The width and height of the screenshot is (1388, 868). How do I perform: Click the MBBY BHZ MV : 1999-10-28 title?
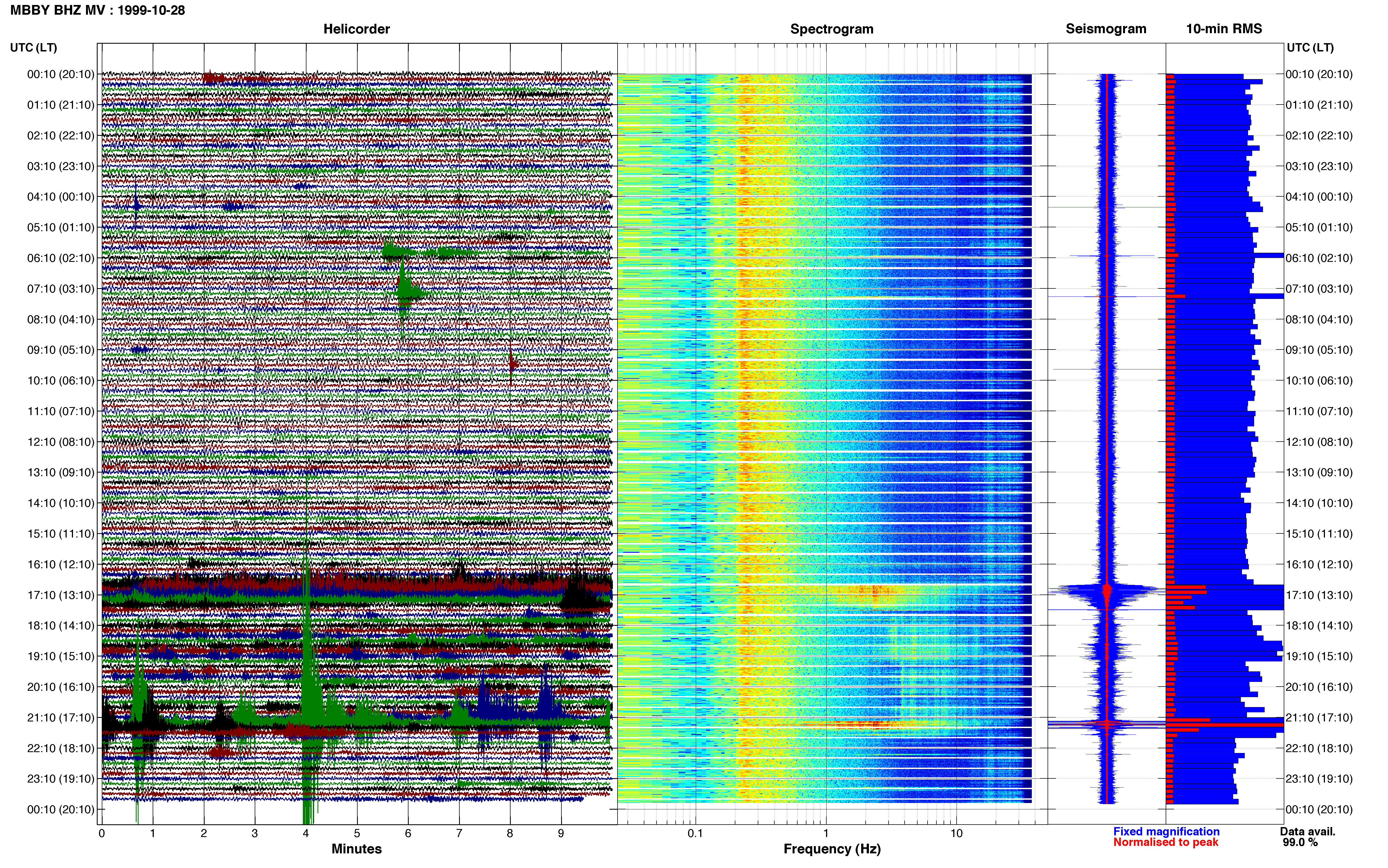pos(98,10)
